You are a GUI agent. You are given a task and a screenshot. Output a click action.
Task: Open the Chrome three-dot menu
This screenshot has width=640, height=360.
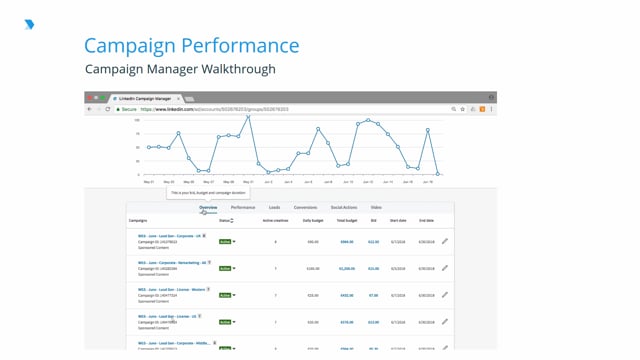(491, 109)
